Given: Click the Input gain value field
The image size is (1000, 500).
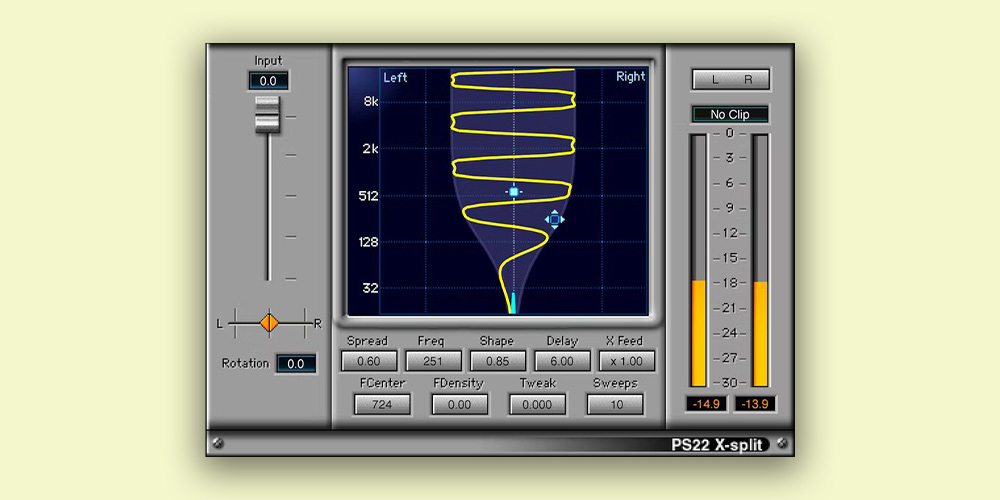Looking at the screenshot, I should pyautogui.click(x=268, y=81).
